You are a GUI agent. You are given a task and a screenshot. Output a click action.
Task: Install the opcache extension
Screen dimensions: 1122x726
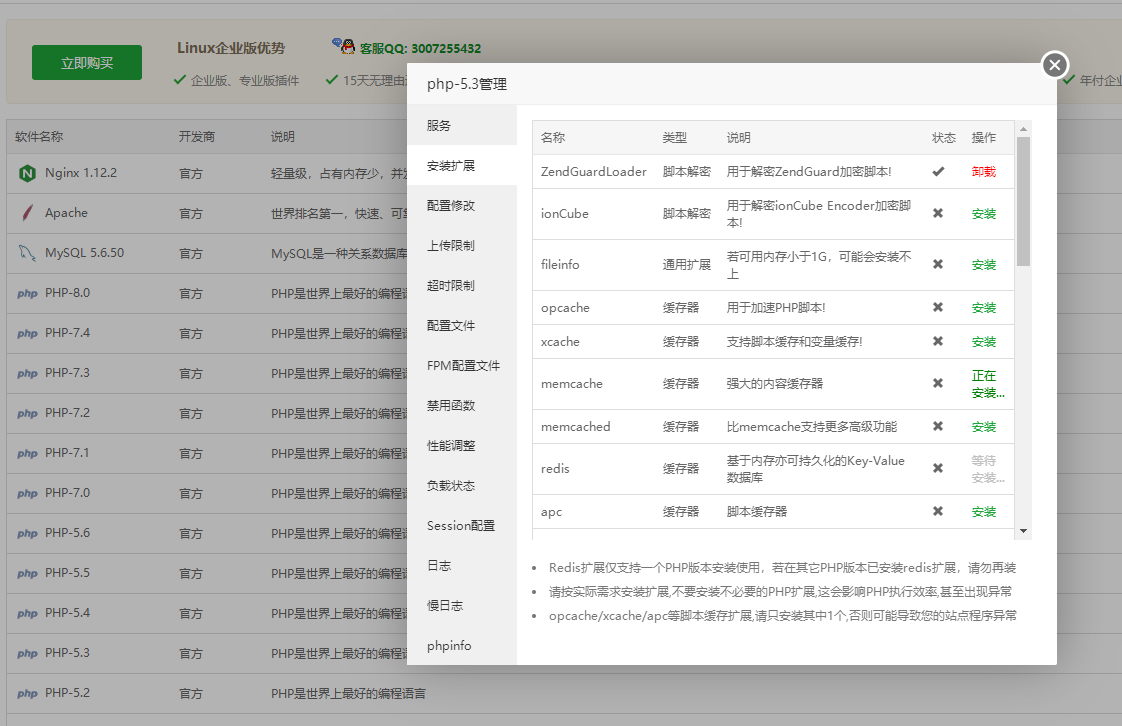pos(983,308)
